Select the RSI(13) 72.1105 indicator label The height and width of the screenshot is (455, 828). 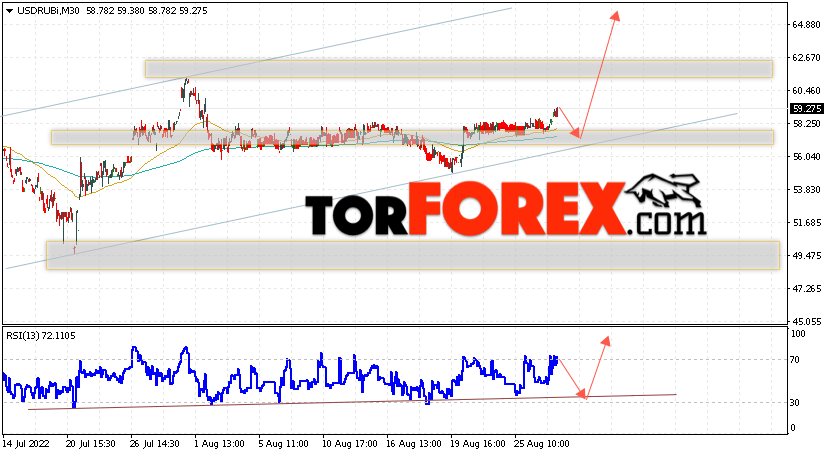41,336
